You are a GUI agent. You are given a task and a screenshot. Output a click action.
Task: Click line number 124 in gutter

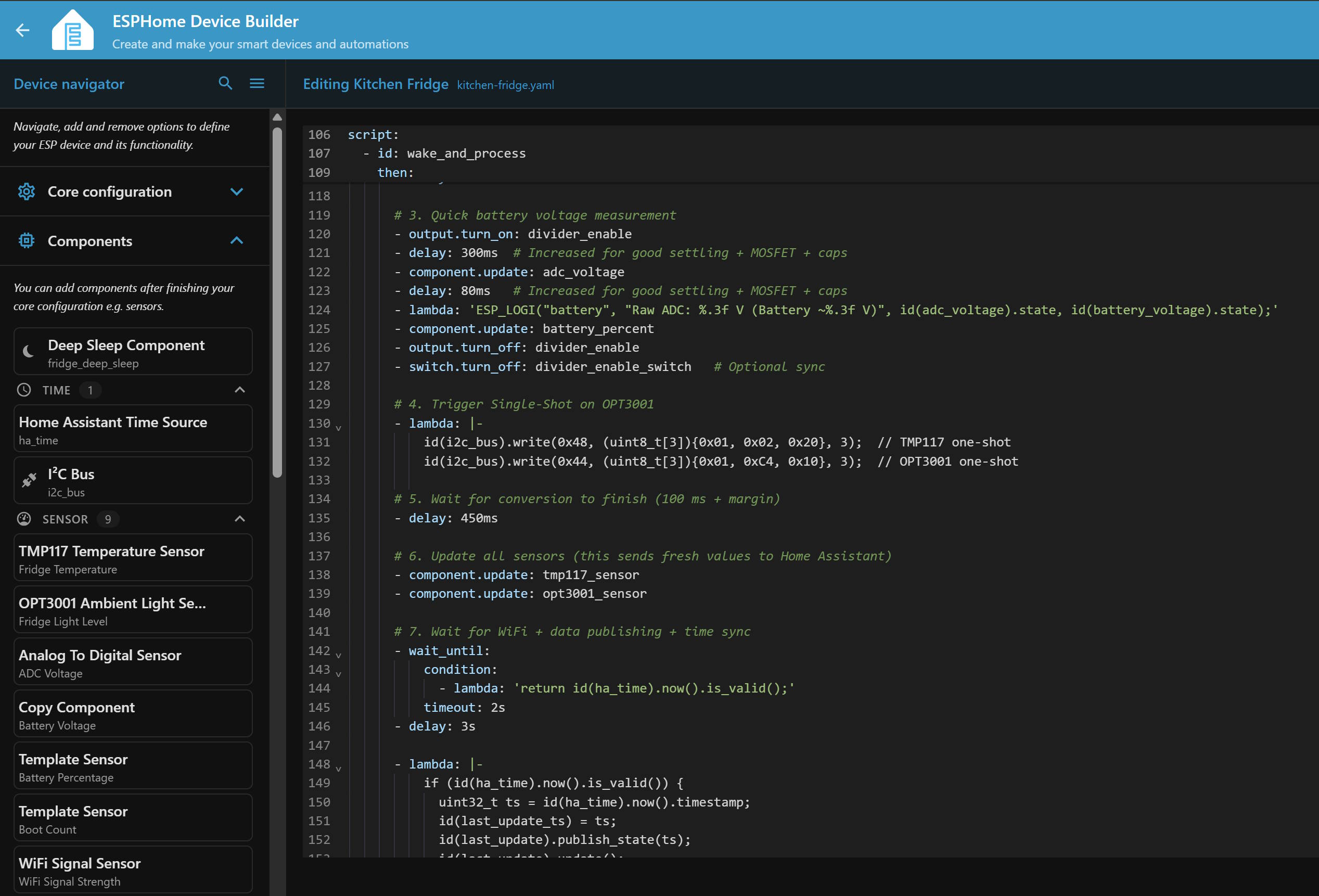[319, 310]
